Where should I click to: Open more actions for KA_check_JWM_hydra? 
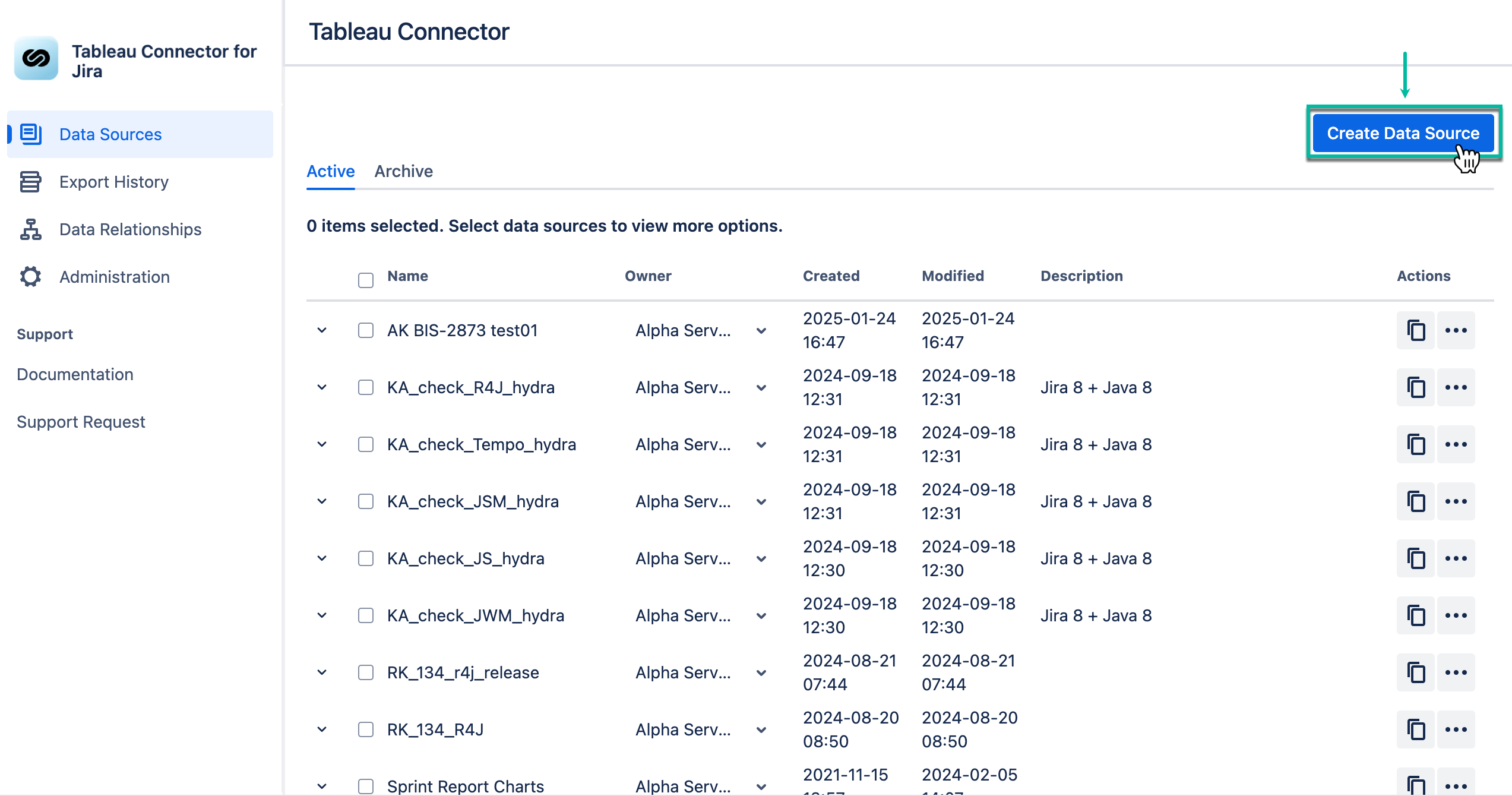point(1456,615)
